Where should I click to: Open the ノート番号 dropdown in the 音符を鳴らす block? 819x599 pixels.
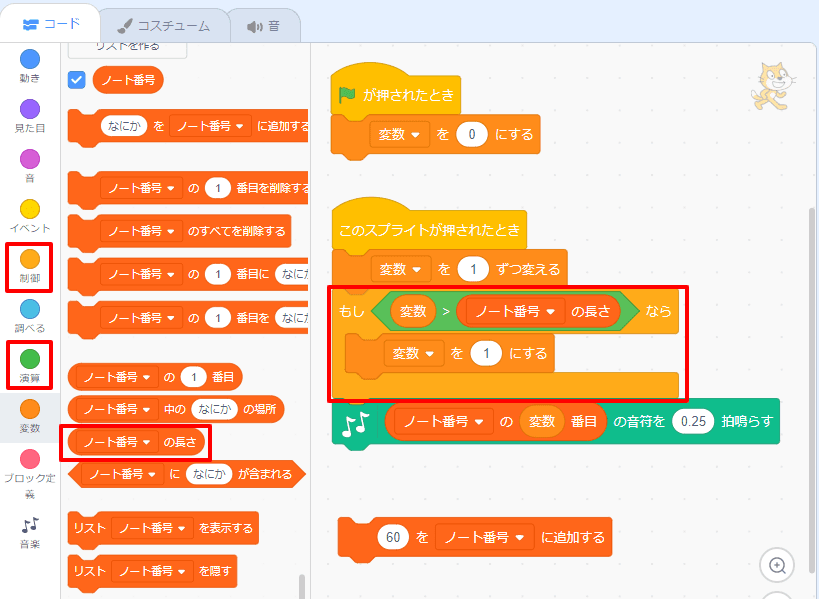(x=442, y=423)
